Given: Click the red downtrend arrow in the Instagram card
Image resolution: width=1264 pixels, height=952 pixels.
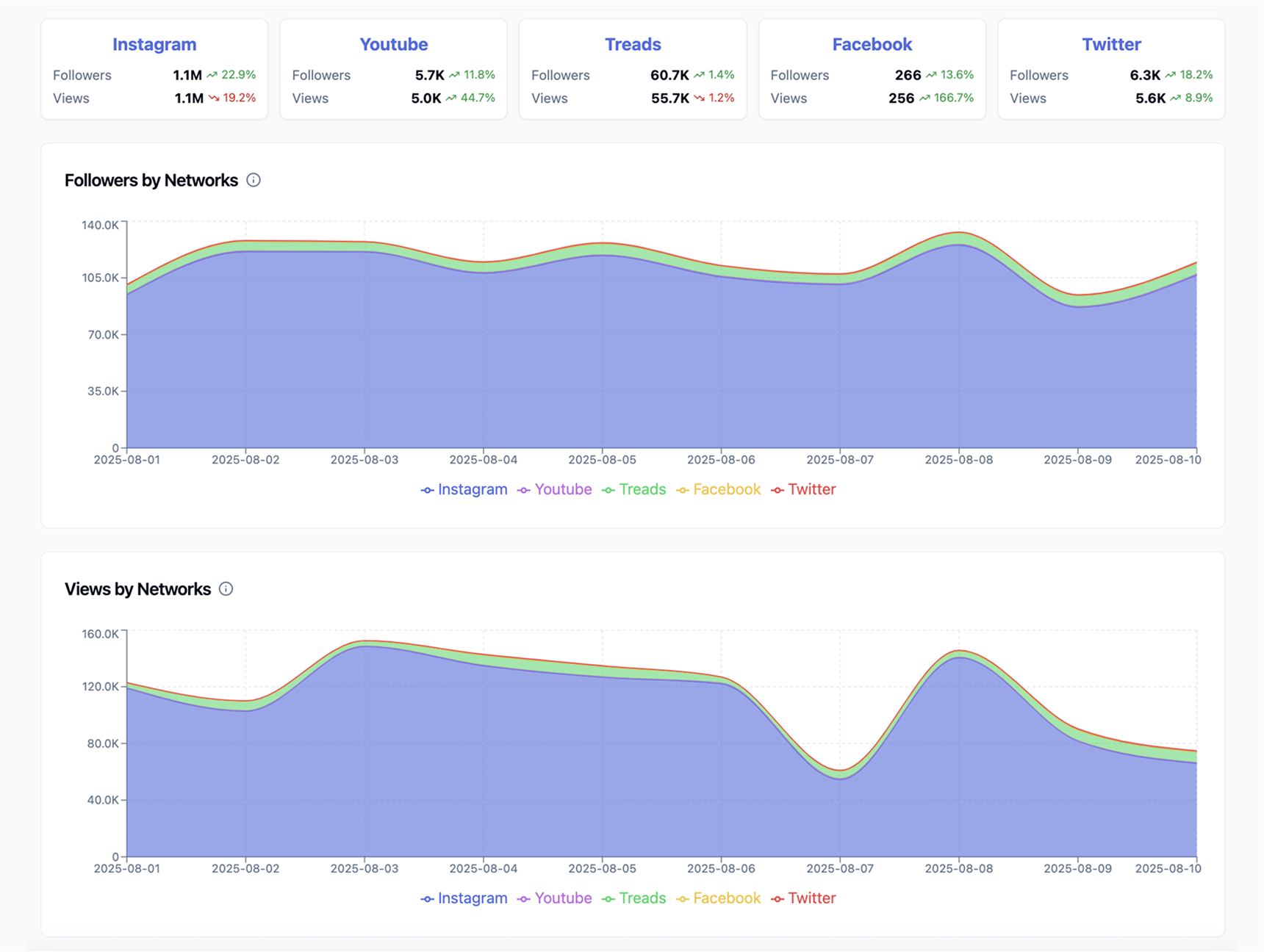Looking at the screenshot, I should point(214,98).
